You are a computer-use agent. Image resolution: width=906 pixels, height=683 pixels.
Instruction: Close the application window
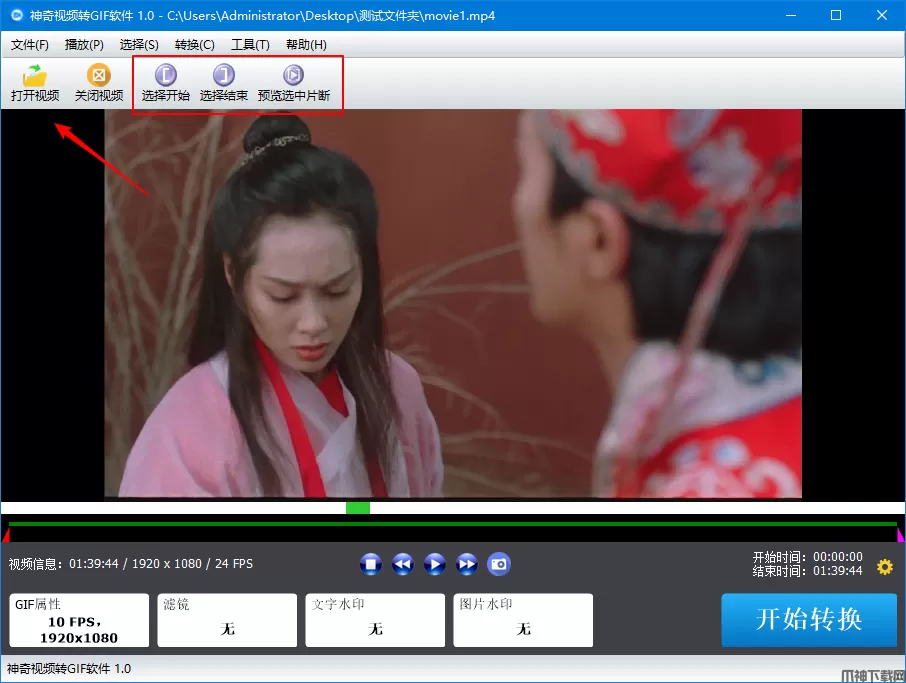(x=882, y=15)
